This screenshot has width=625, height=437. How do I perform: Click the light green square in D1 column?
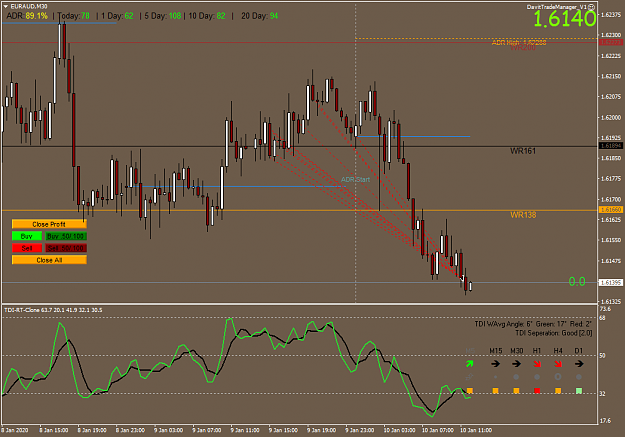point(579,391)
